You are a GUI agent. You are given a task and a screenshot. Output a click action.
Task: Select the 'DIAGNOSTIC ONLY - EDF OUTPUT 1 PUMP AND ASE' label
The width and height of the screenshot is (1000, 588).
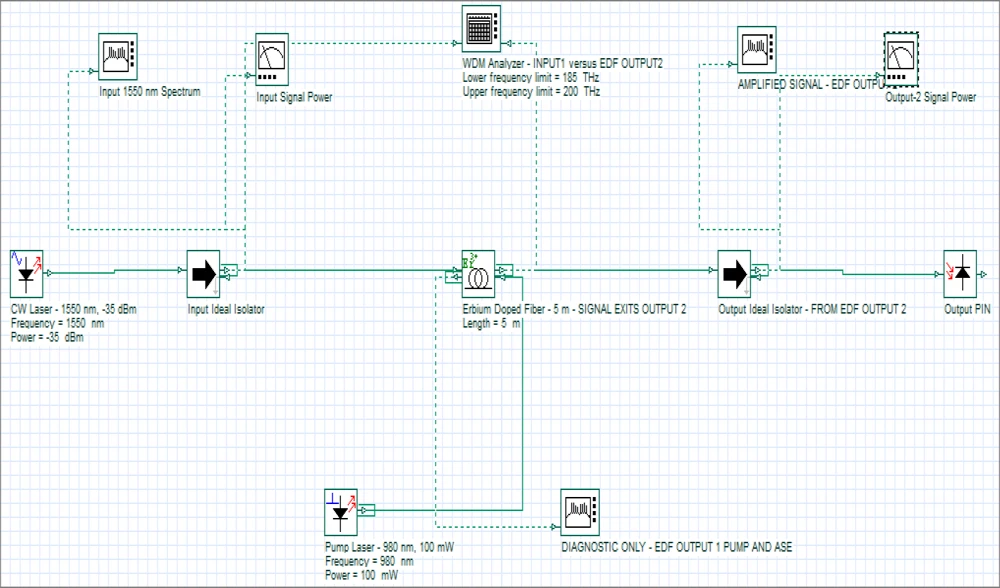click(677, 547)
